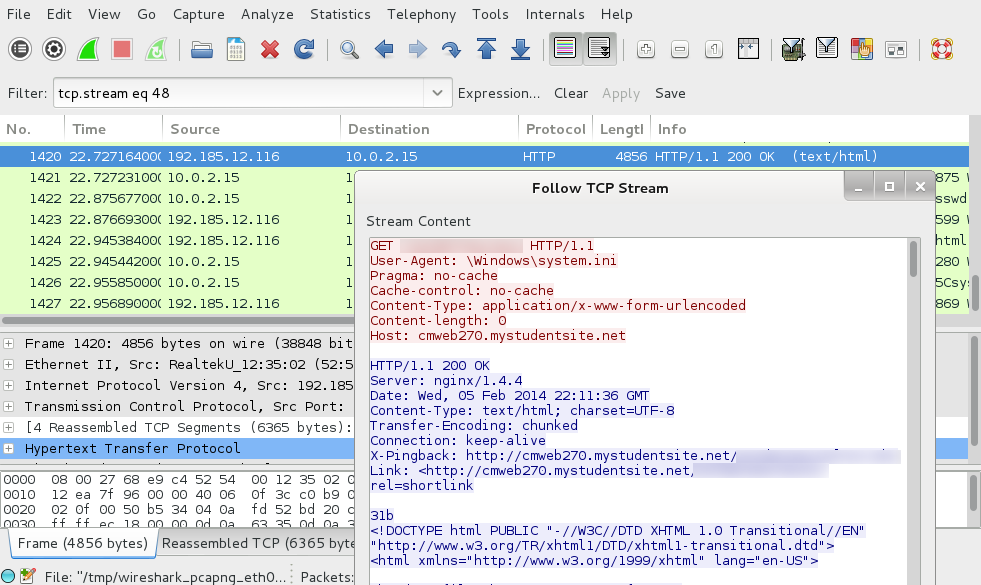Image resolution: width=981 pixels, height=585 pixels.
Task: Open the Statistics menu
Action: (x=340, y=14)
